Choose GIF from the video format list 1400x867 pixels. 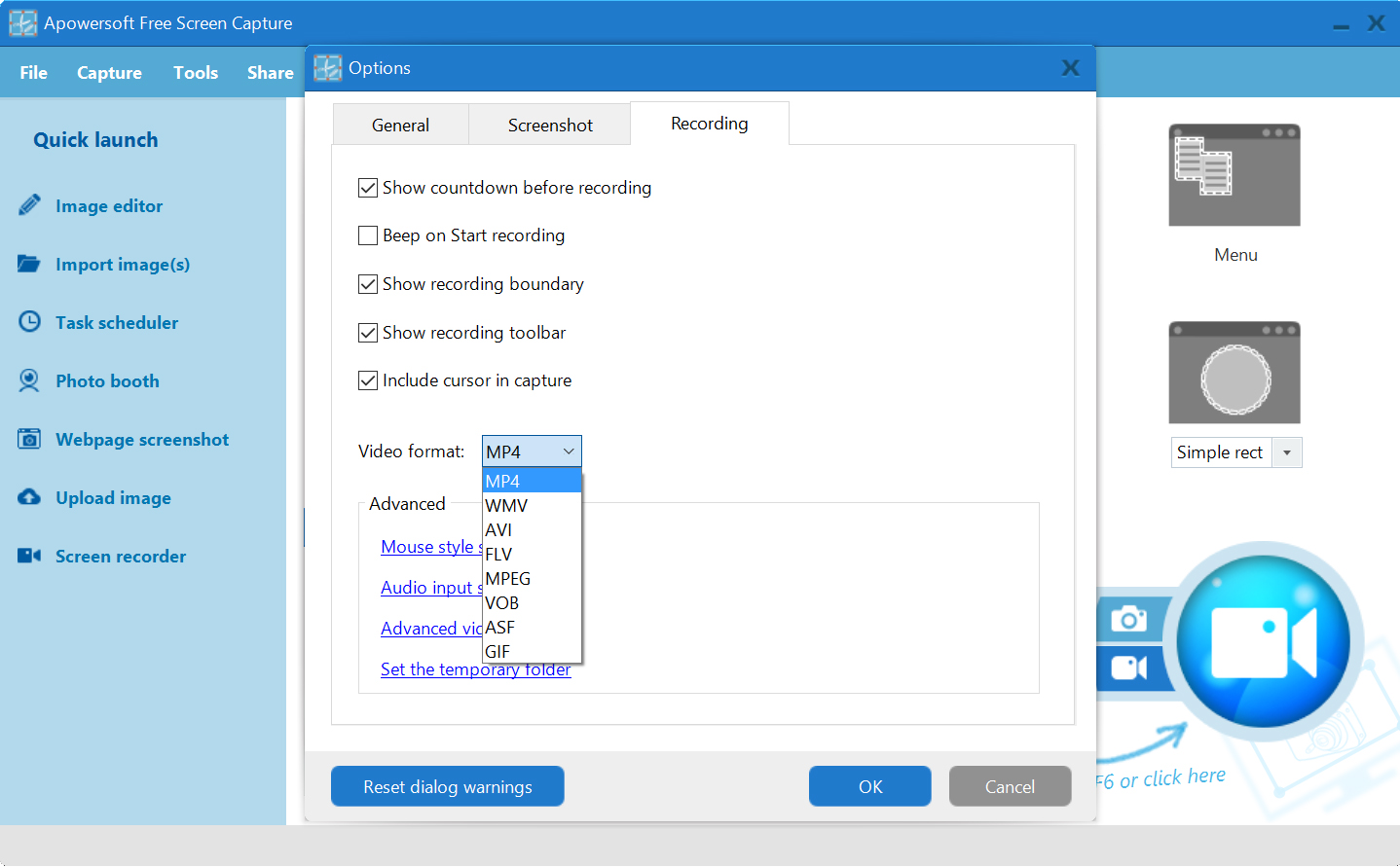click(x=497, y=652)
